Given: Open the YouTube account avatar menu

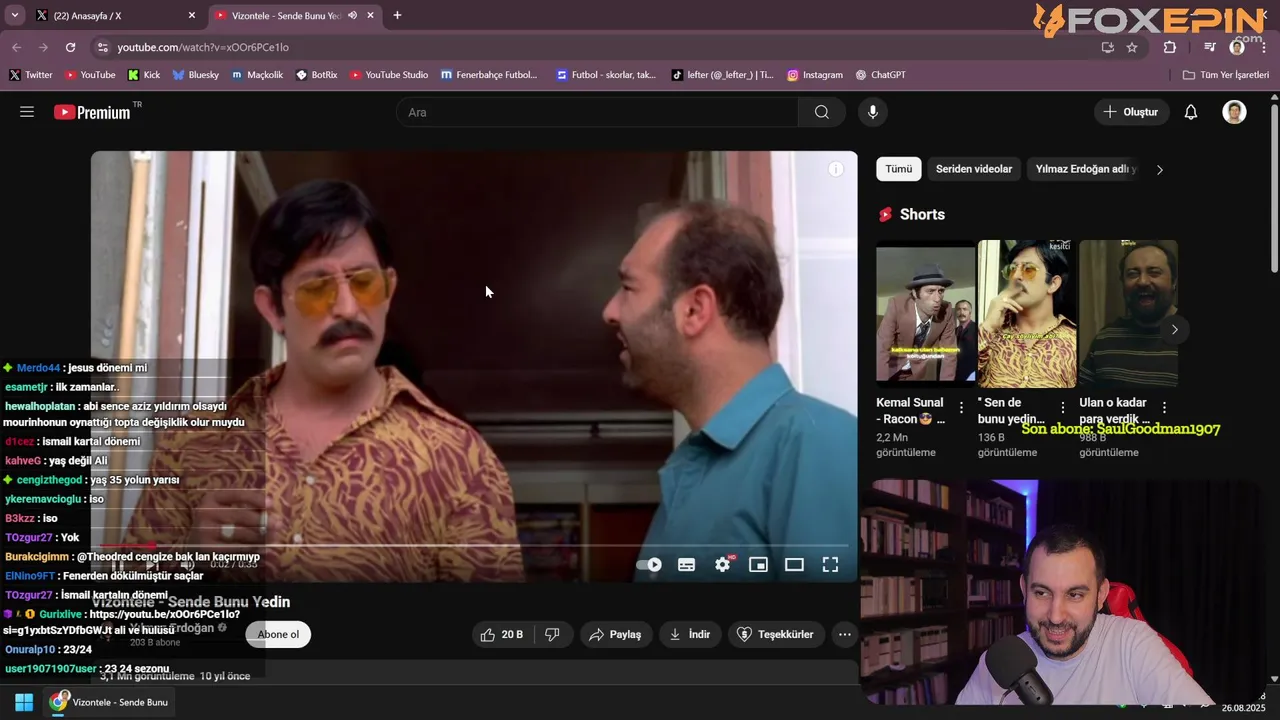Looking at the screenshot, I should [1234, 112].
